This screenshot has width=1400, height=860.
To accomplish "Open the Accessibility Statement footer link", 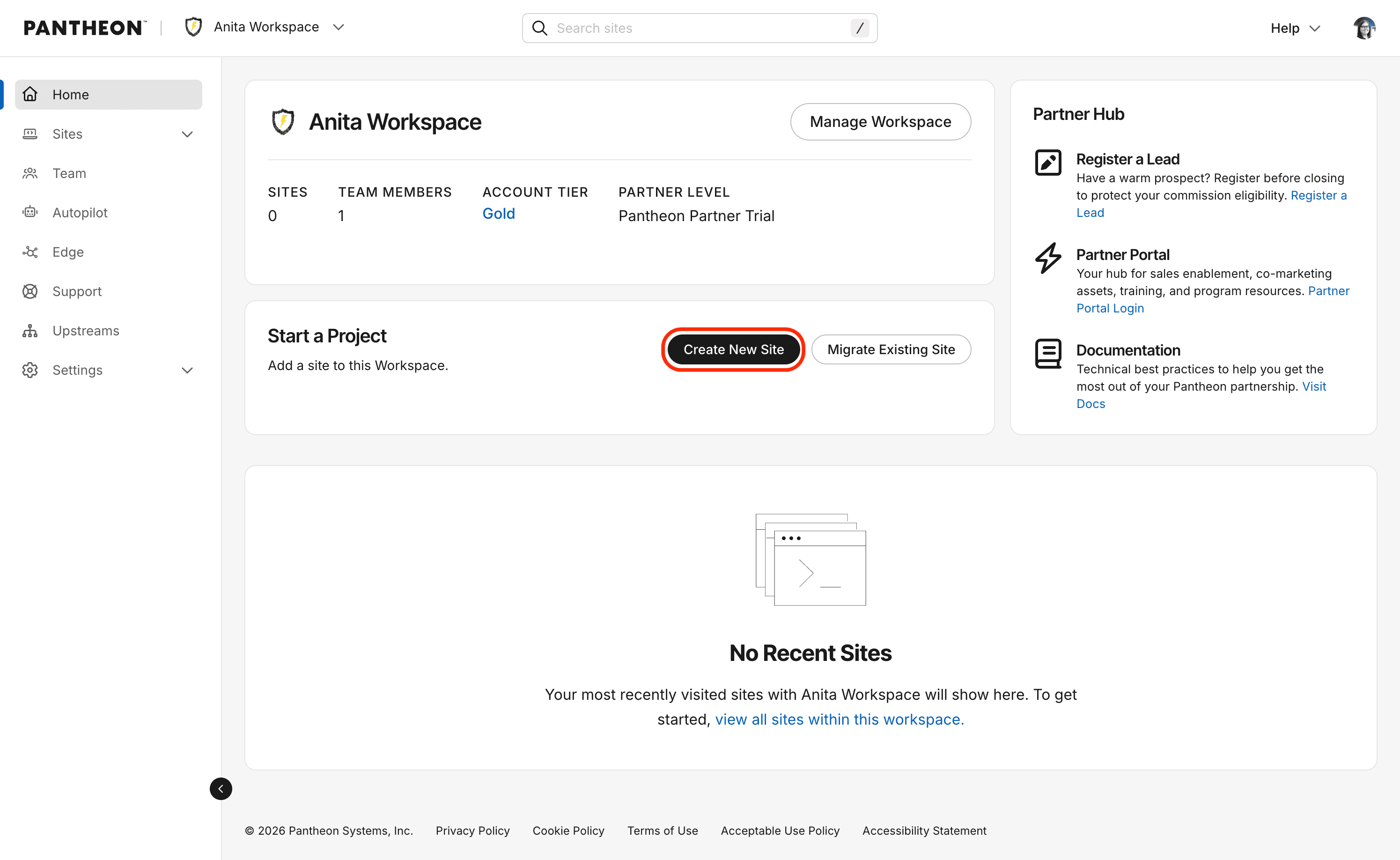I will (x=924, y=830).
